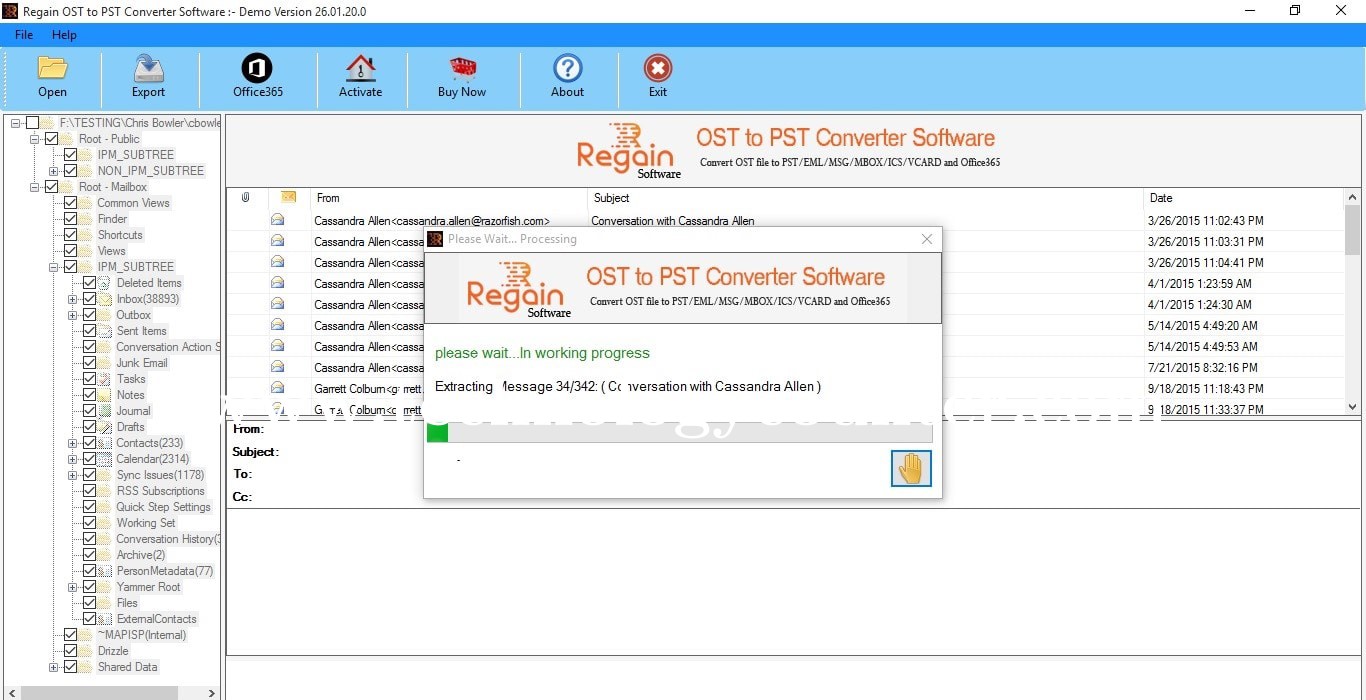Open the Help menu
The width and height of the screenshot is (1366, 700).
click(x=64, y=35)
